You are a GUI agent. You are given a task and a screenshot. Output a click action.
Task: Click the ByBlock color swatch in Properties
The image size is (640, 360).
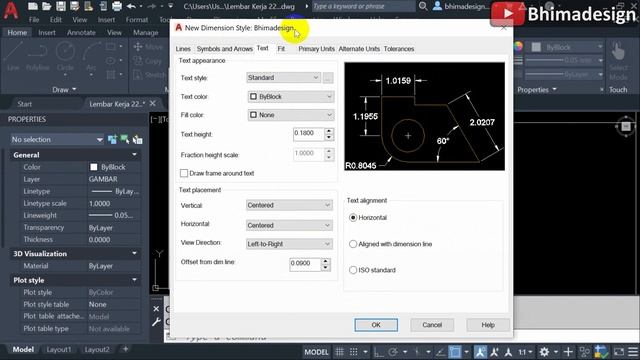[x=94, y=167]
